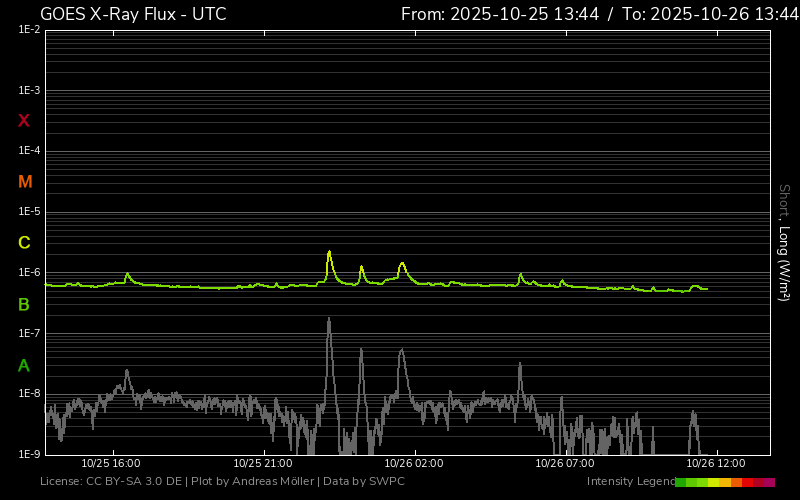Select the yellow C flare class label
This screenshot has width=800, height=500.
point(24,243)
